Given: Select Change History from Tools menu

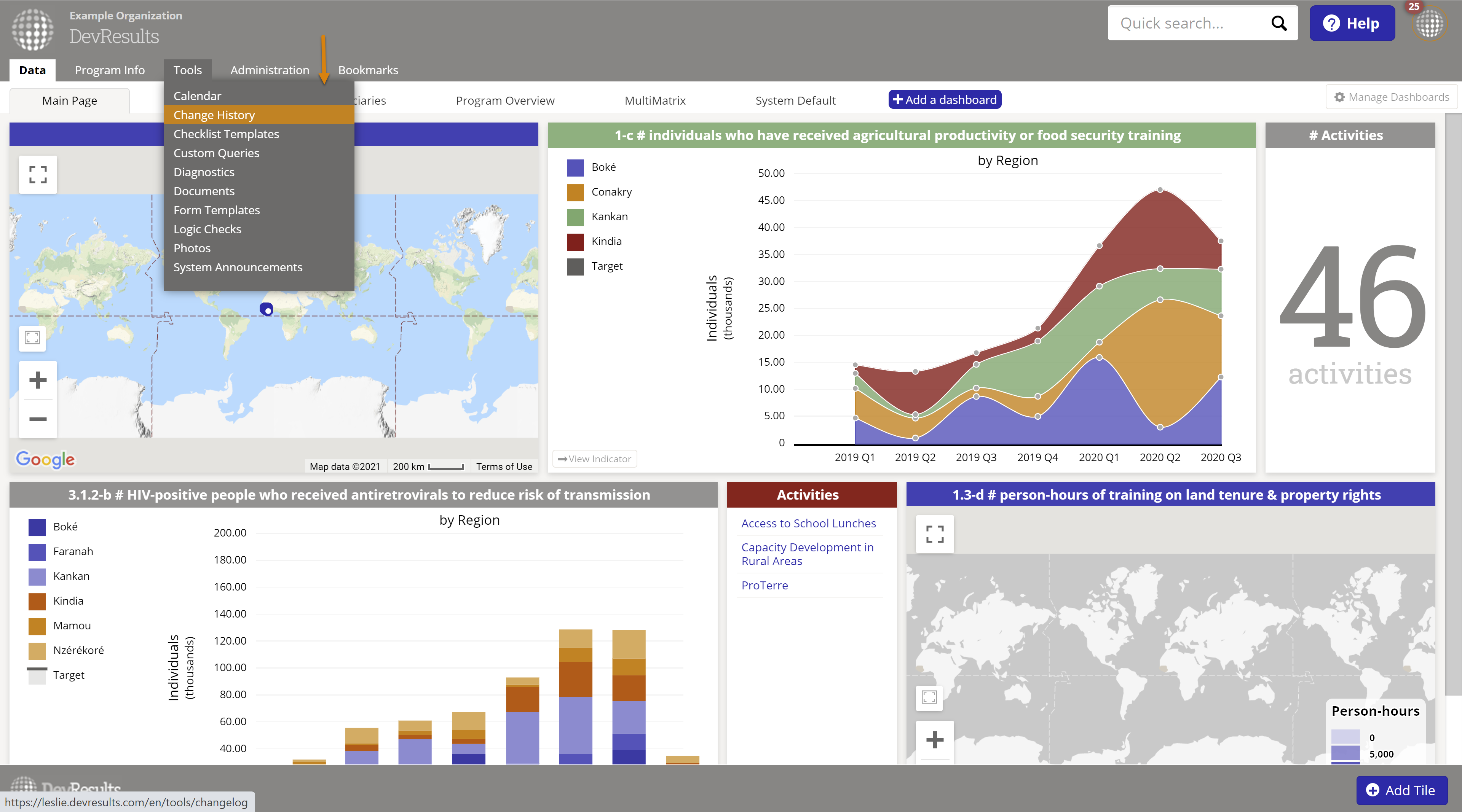Looking at the screenshot, I should click(x=214, y=115).
